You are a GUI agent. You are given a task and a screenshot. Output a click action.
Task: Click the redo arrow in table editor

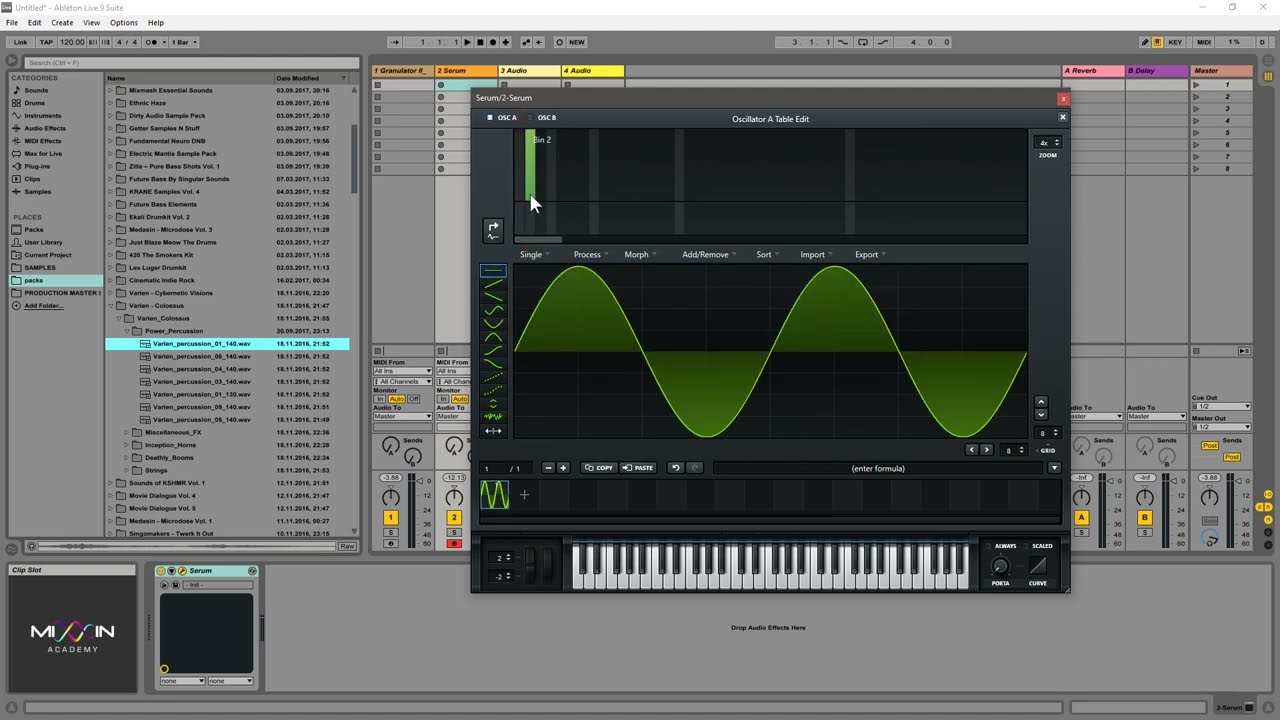[695, 468]
